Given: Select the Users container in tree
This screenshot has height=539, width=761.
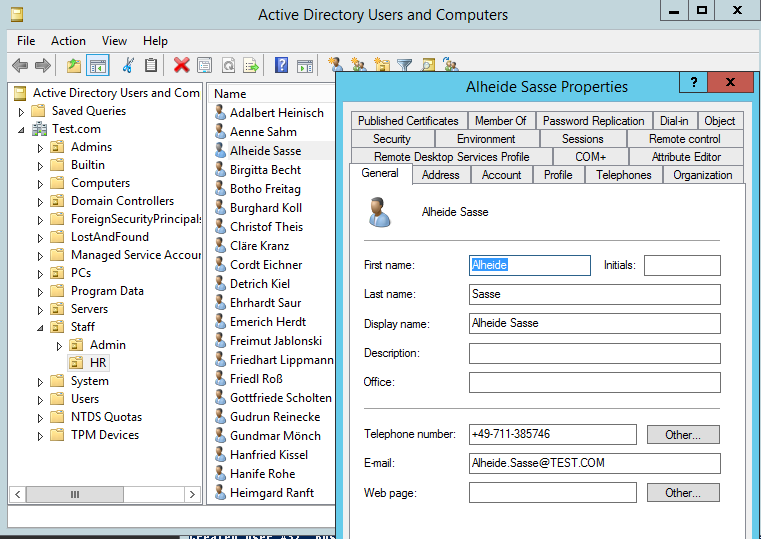Looking at the screenshot, I should click(85, 399).
